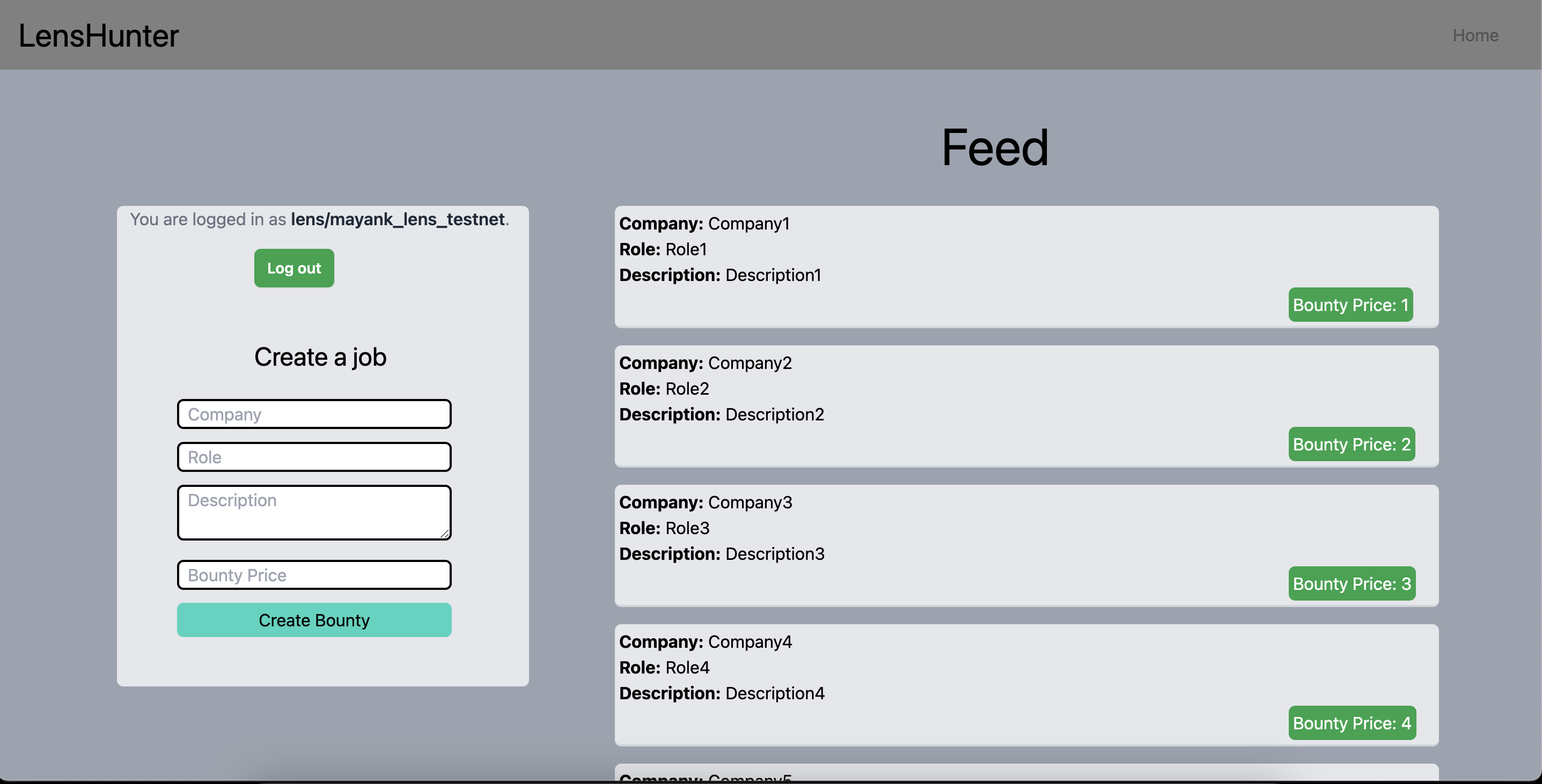Select the Company4 feed card
The height and width of the screenshot is (784, 1542).
1026,685
